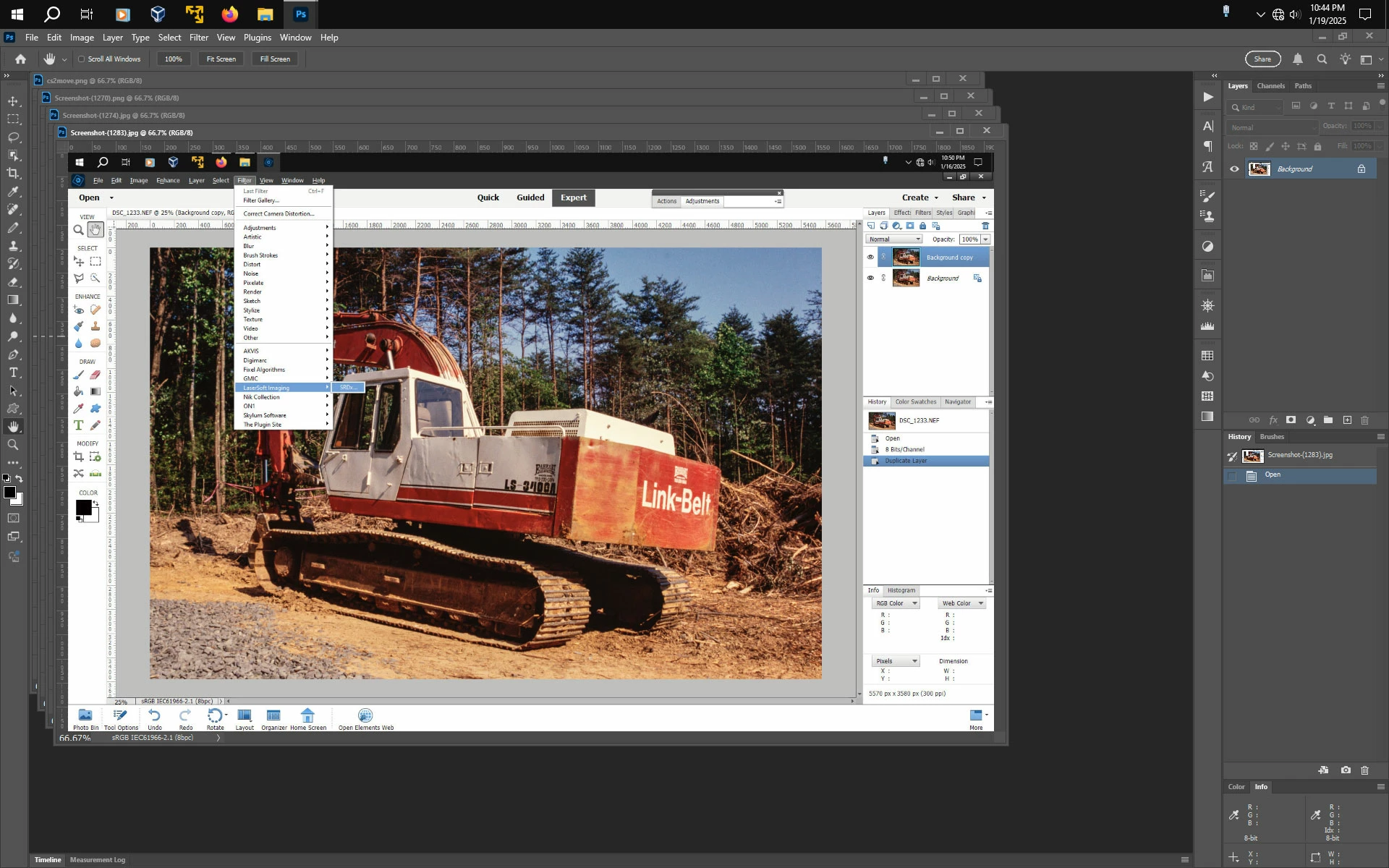Select the Eyedropper tool
This screenshot has height=868, width=1389.
pos(13,192)
